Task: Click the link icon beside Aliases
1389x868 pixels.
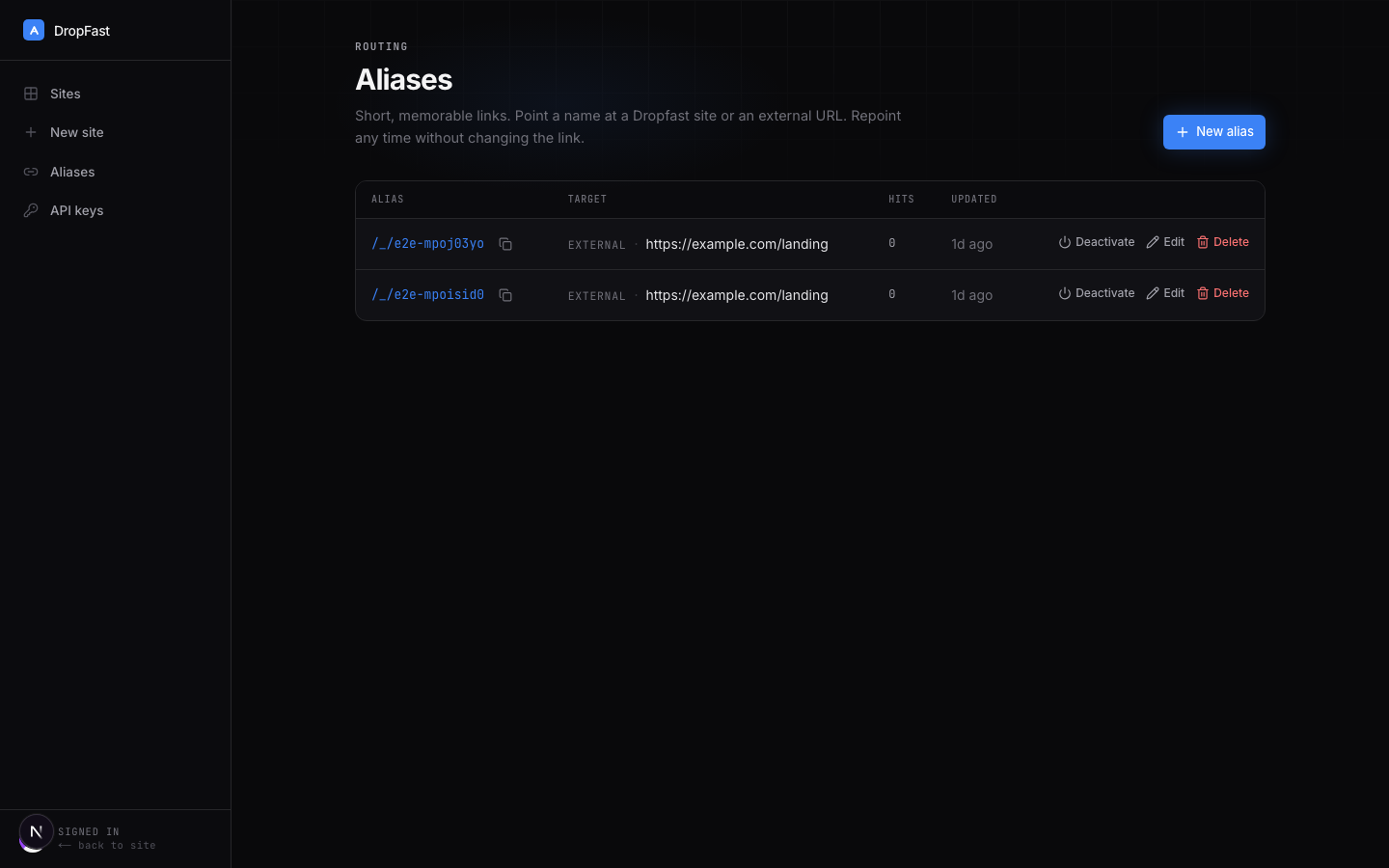Action: point(31,172)
